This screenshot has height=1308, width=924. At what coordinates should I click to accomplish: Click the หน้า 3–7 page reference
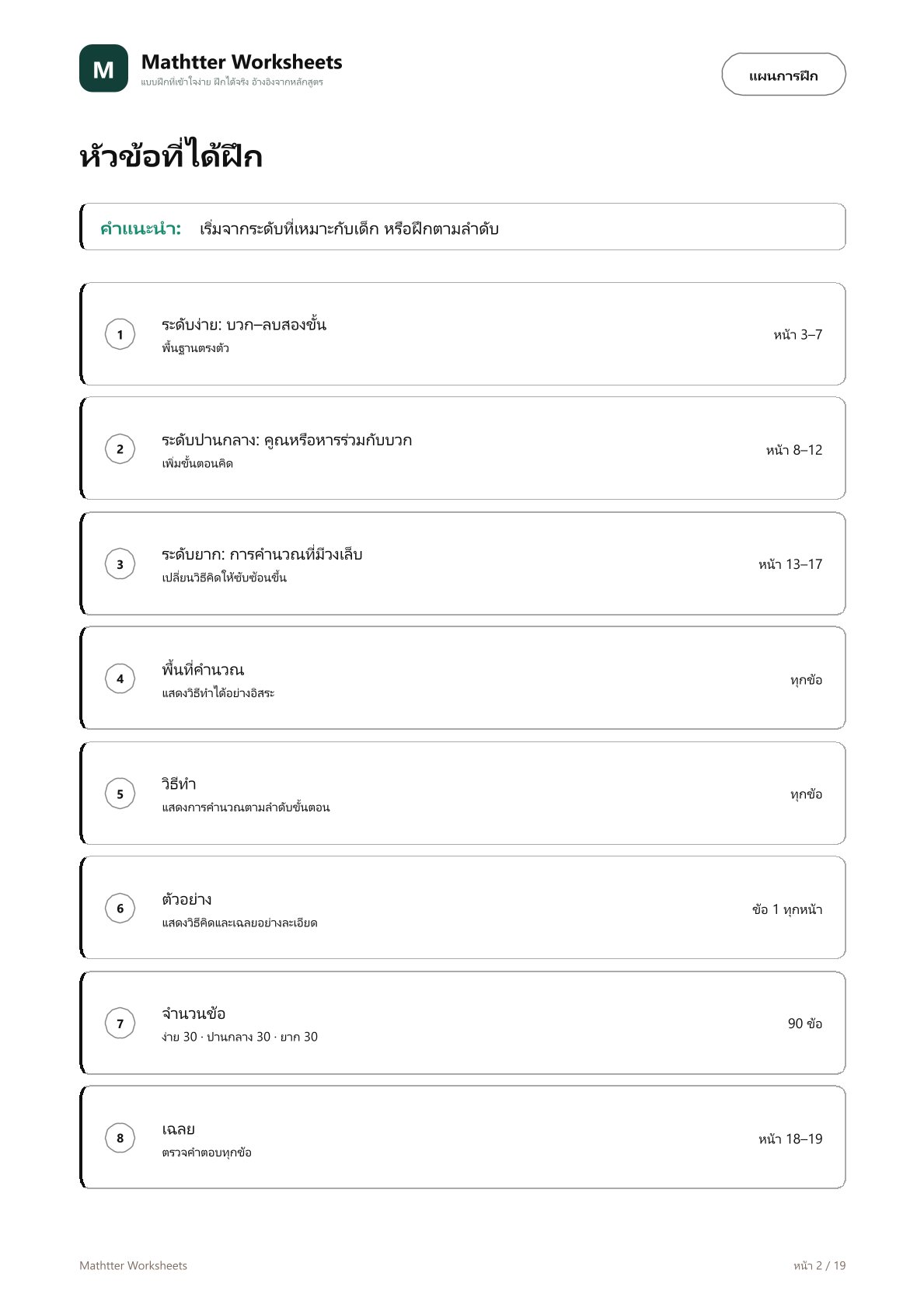coord(797,334)
